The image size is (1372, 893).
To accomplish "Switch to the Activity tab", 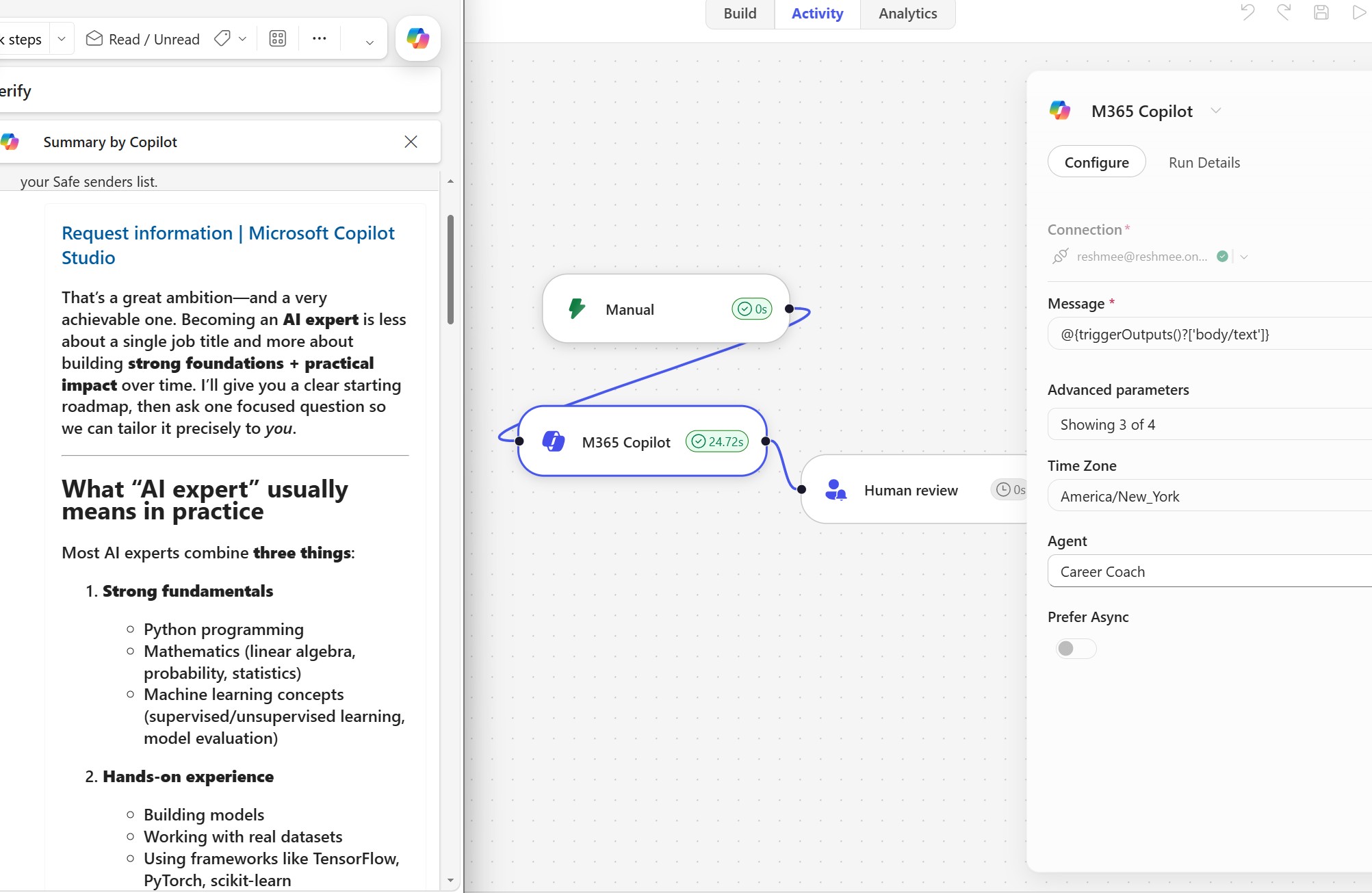I will (817, 14).
